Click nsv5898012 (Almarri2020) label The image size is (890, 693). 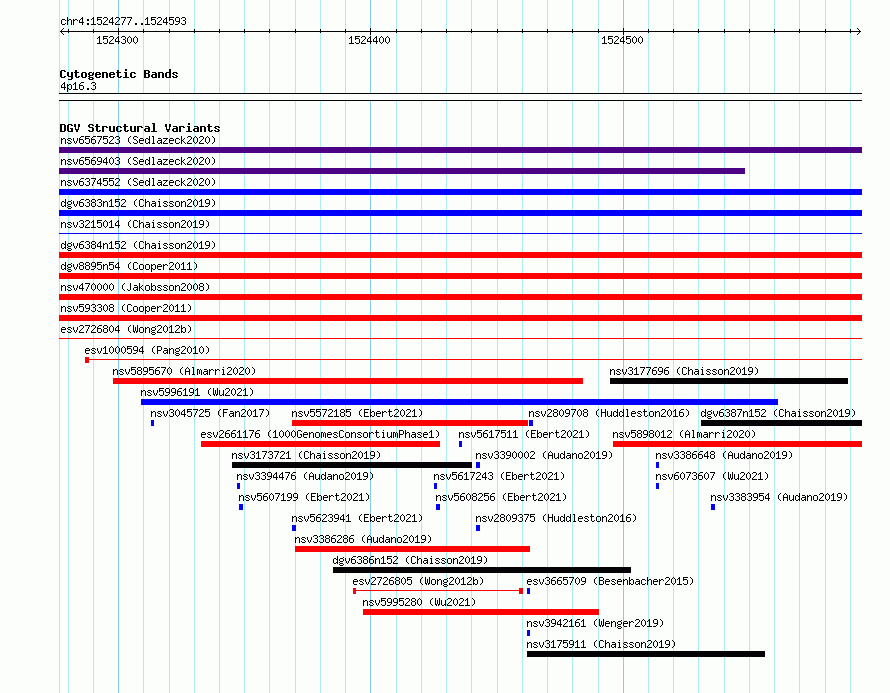tap(684, 434)
